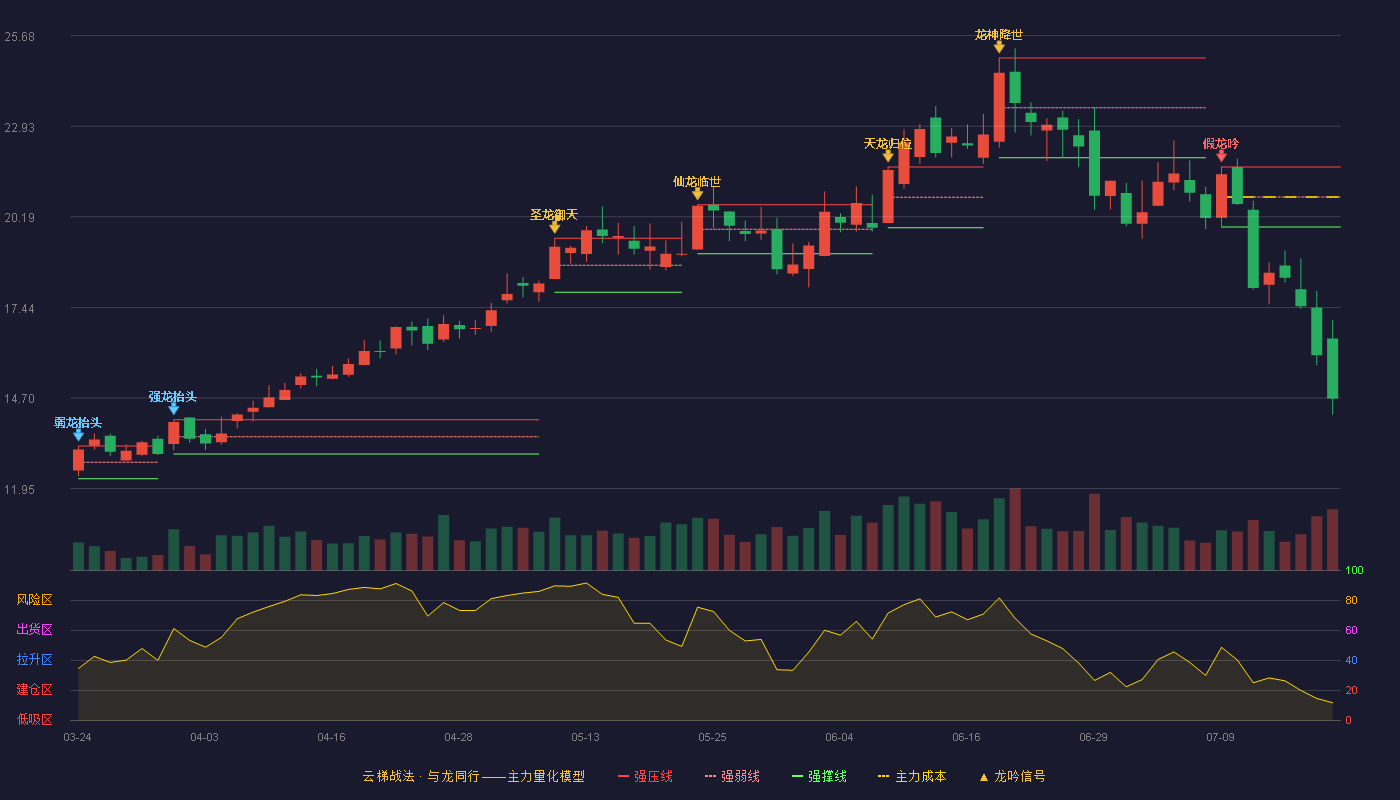This screenshot has height=800, width=1400.
Task: Toggle the 强压线 legend entry
Action: pos(645,776)
